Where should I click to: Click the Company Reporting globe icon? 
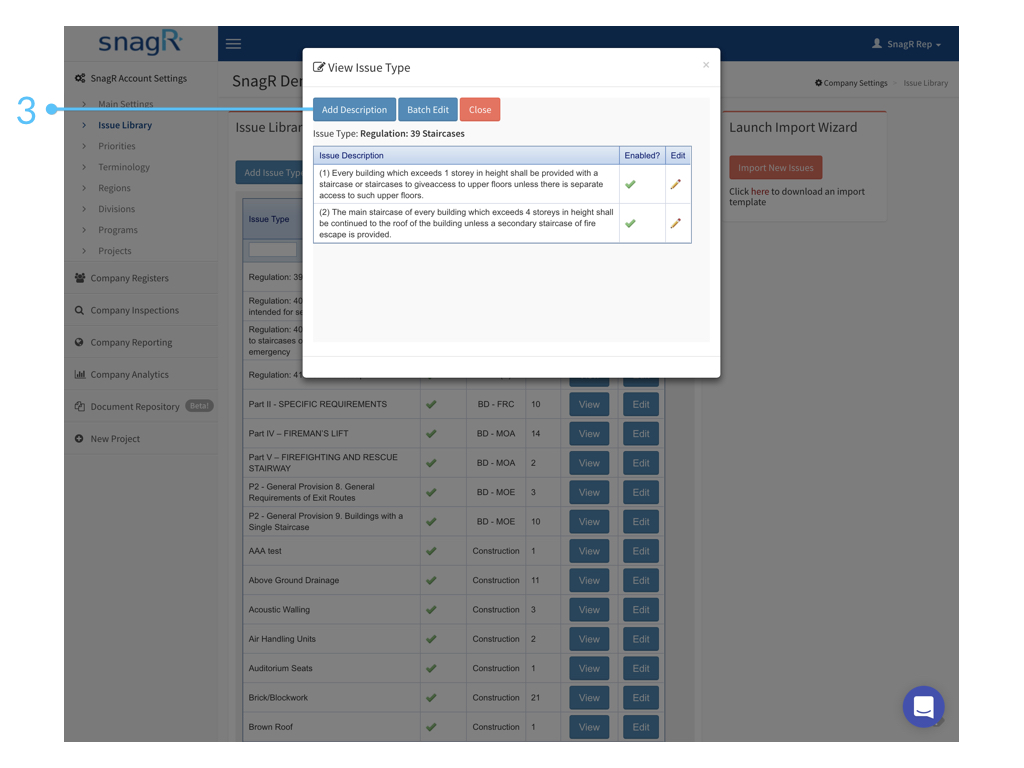pos(79,342)
